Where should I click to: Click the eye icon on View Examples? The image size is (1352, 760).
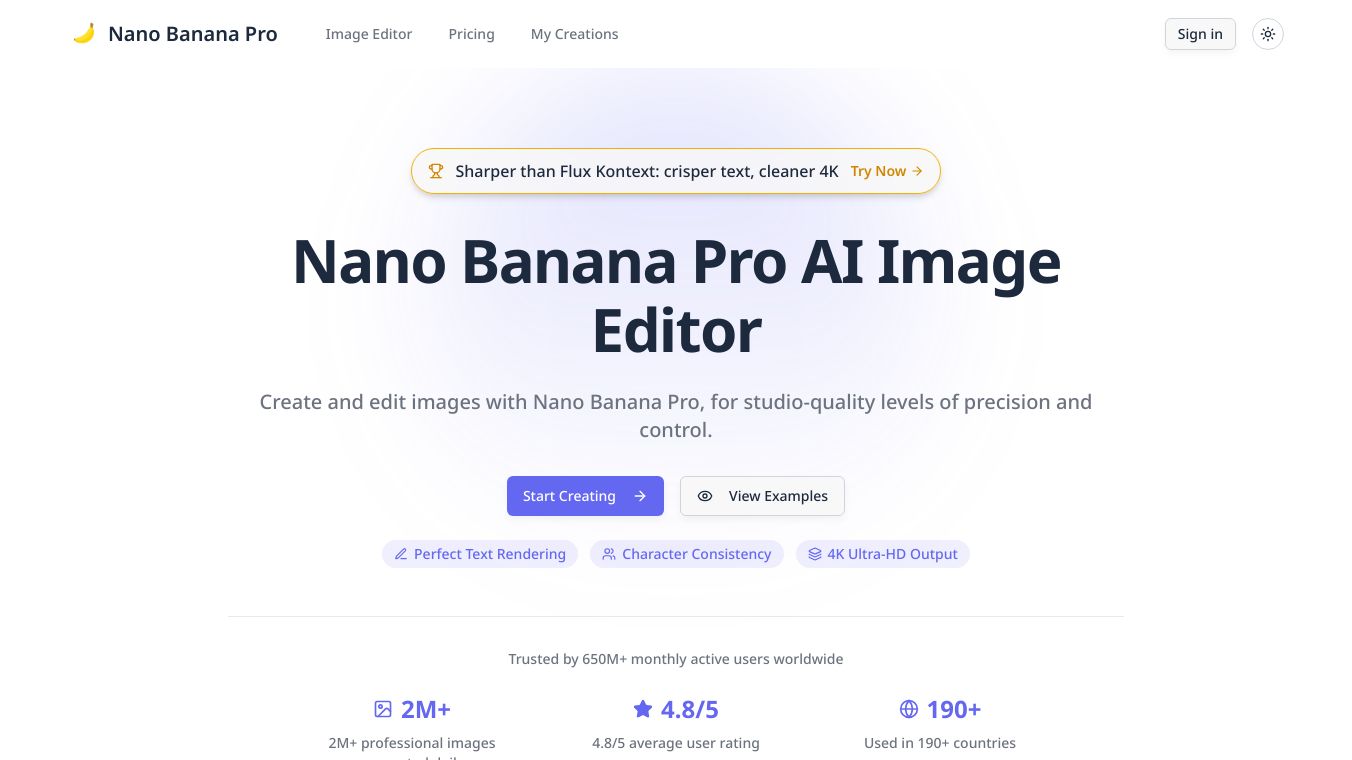[705, 496]
